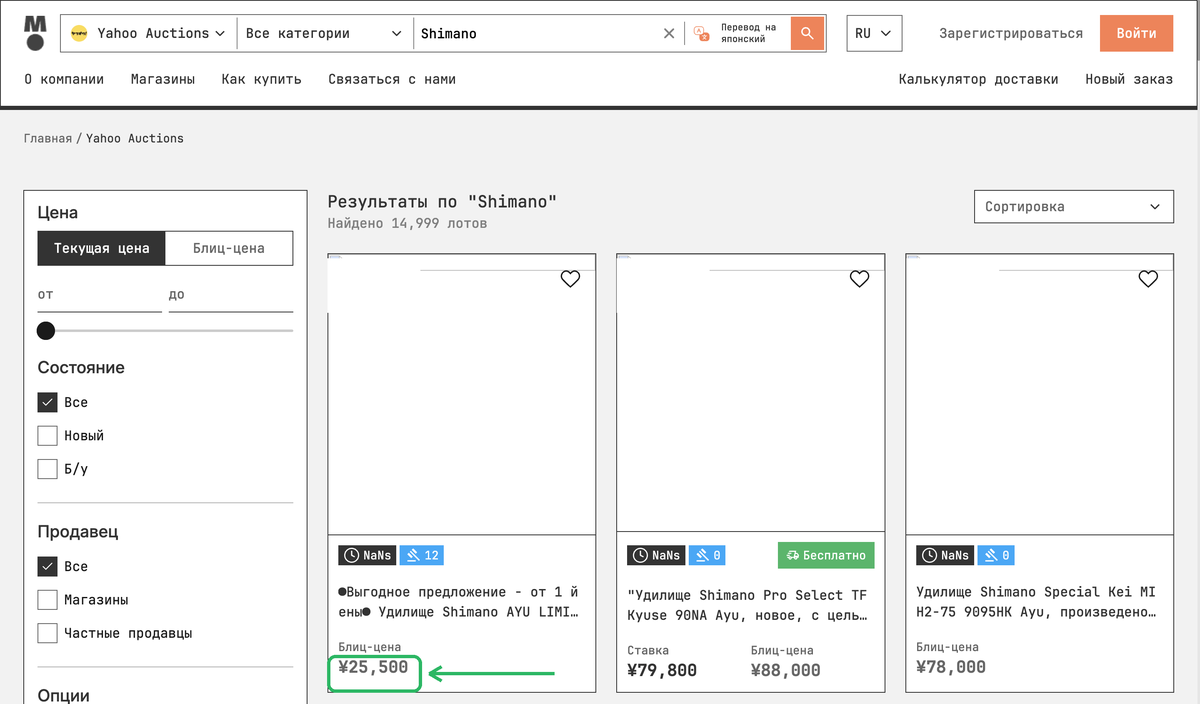Open the Shimano Special Kei MI lot title
Image resolution: width=1200 pixels, height=704 pixels.
point(1037,602)
